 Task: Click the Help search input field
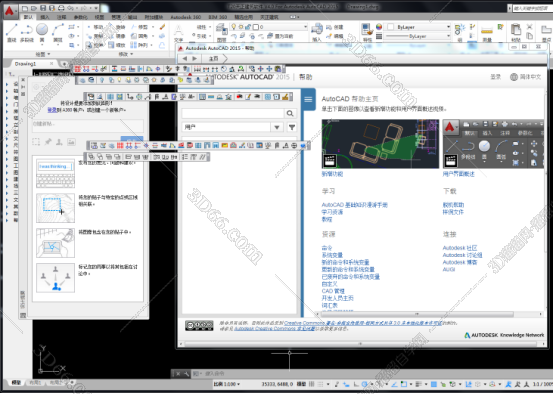point(233,113)
